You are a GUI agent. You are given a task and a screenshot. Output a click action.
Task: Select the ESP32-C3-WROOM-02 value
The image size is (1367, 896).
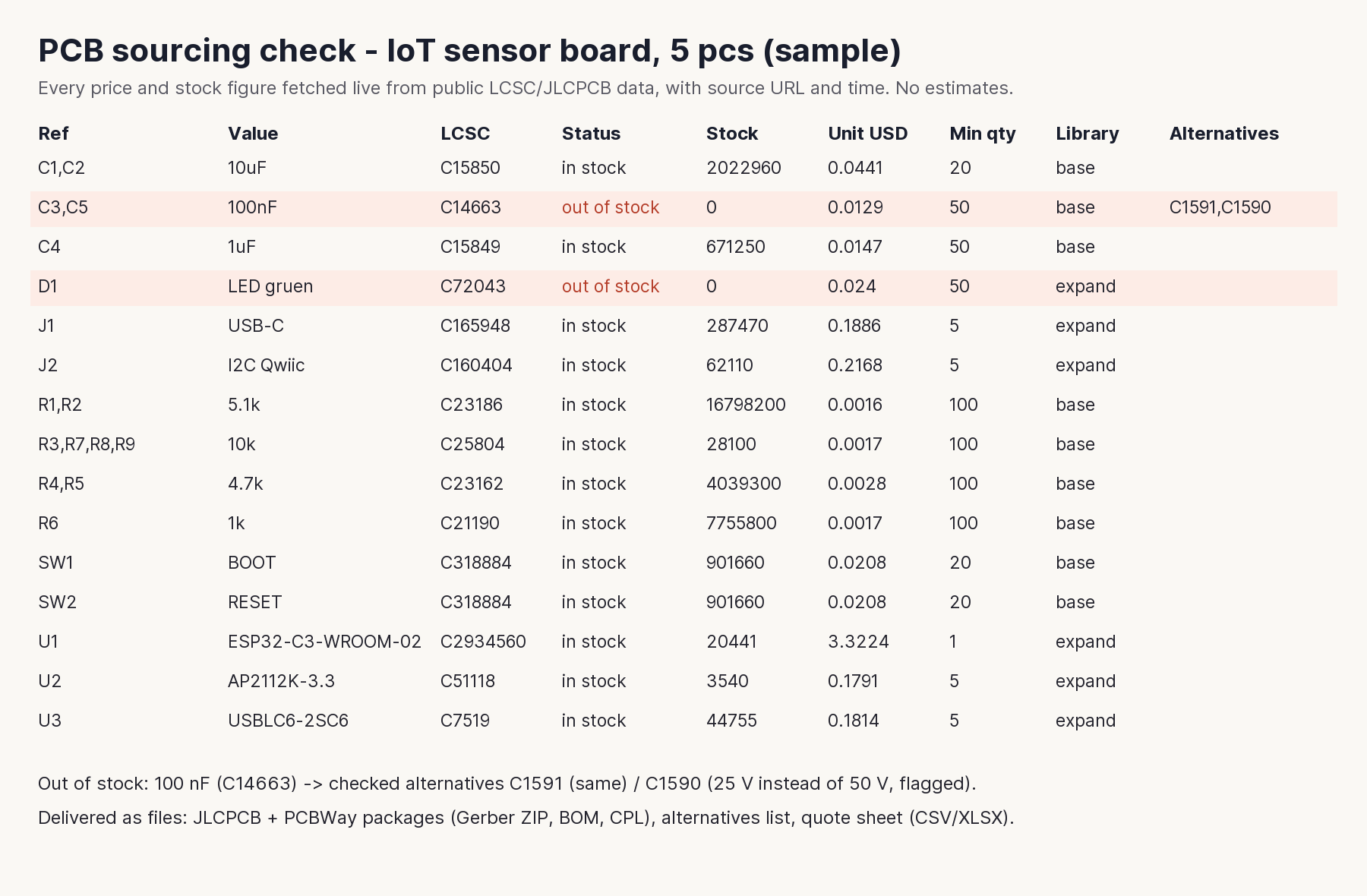(x=324, y=642)
